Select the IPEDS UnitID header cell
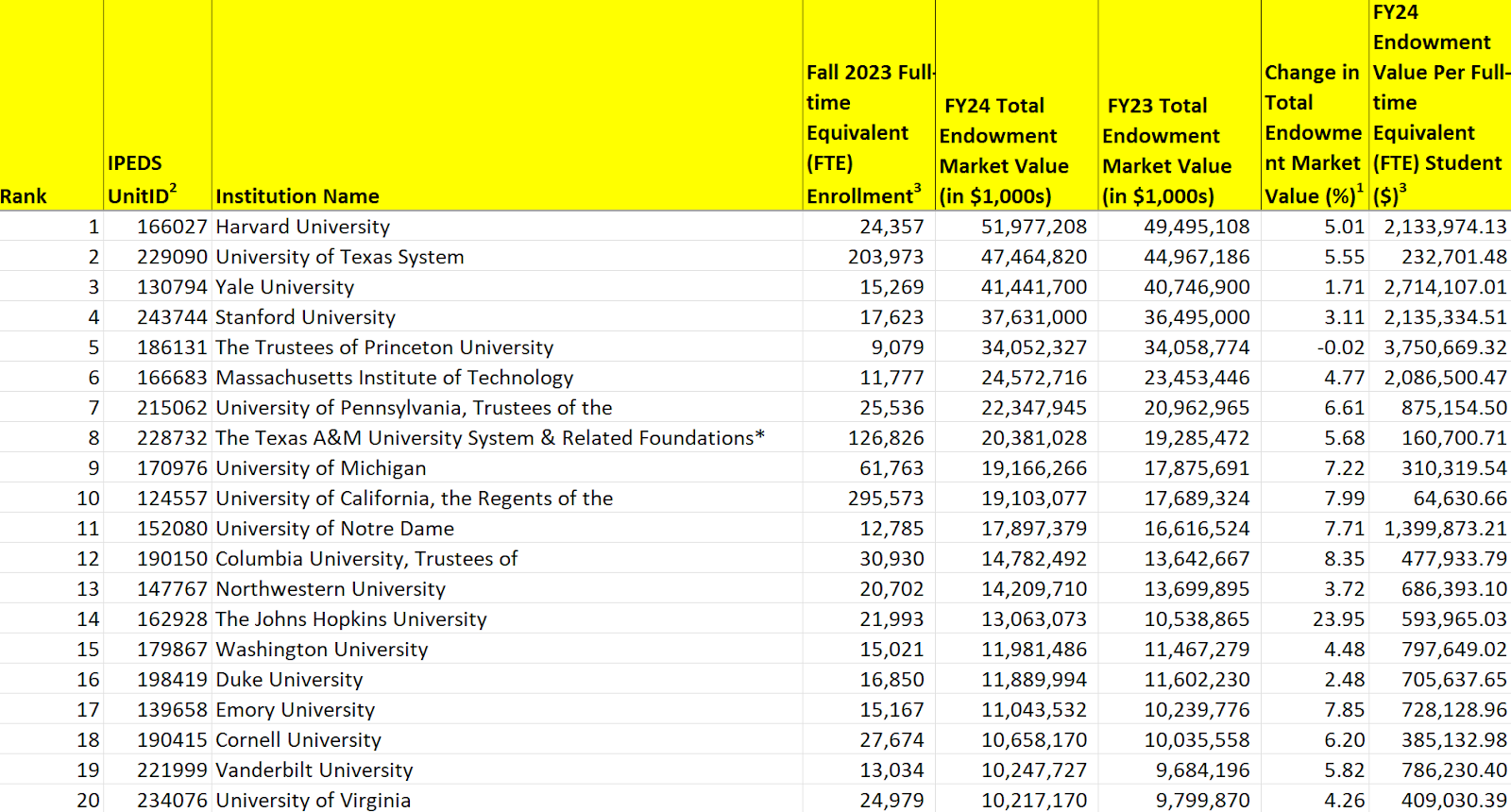 [158, 105]
